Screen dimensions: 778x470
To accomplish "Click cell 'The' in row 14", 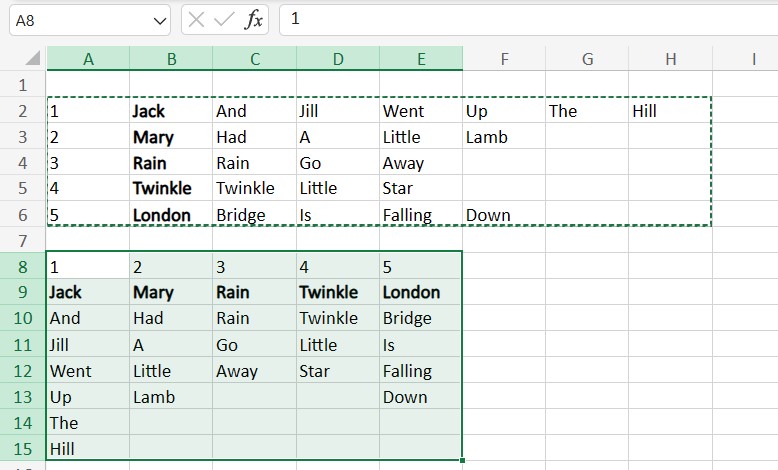I will coord(88,423).
